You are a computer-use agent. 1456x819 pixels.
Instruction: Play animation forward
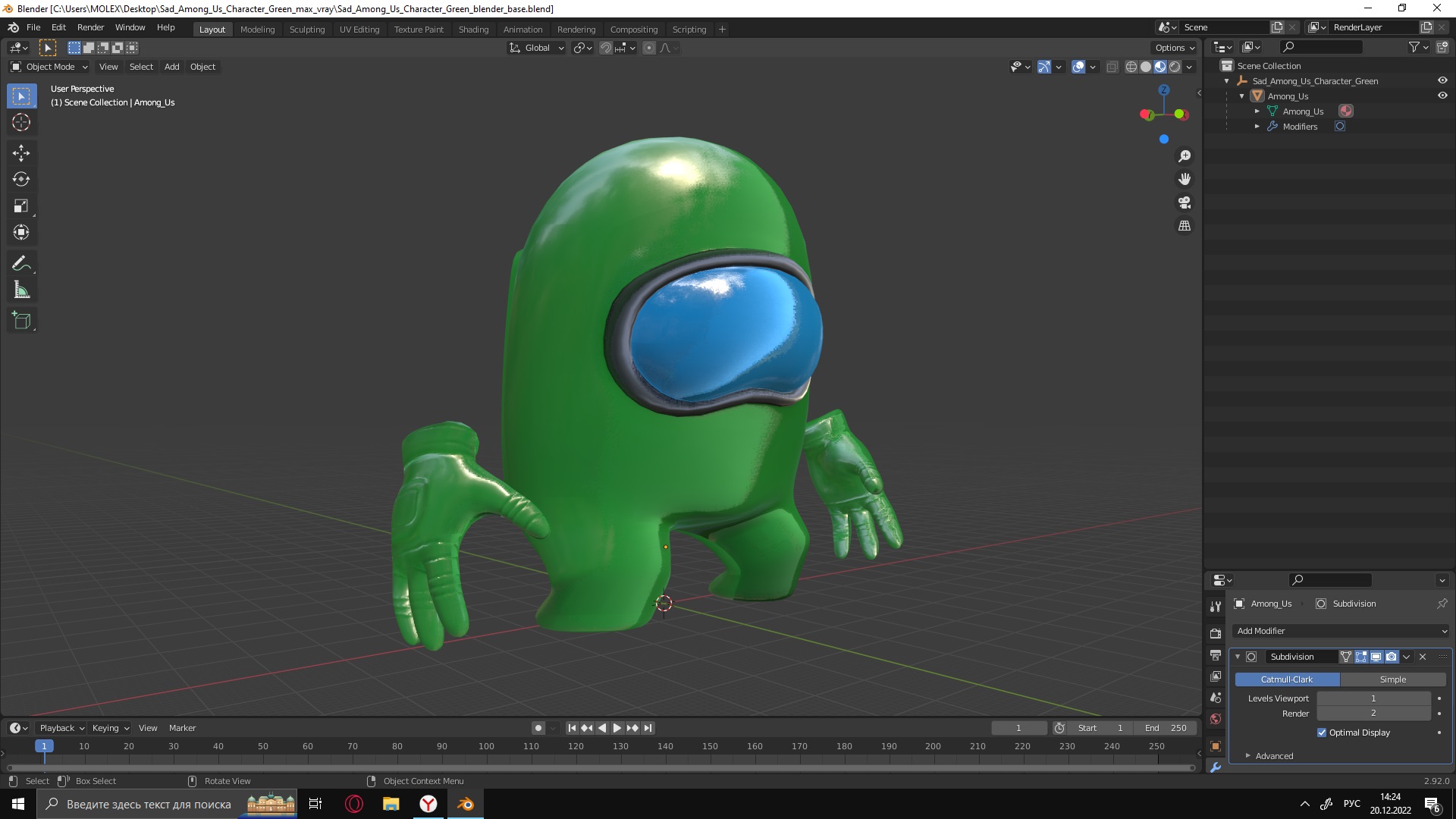pos(617,728)
